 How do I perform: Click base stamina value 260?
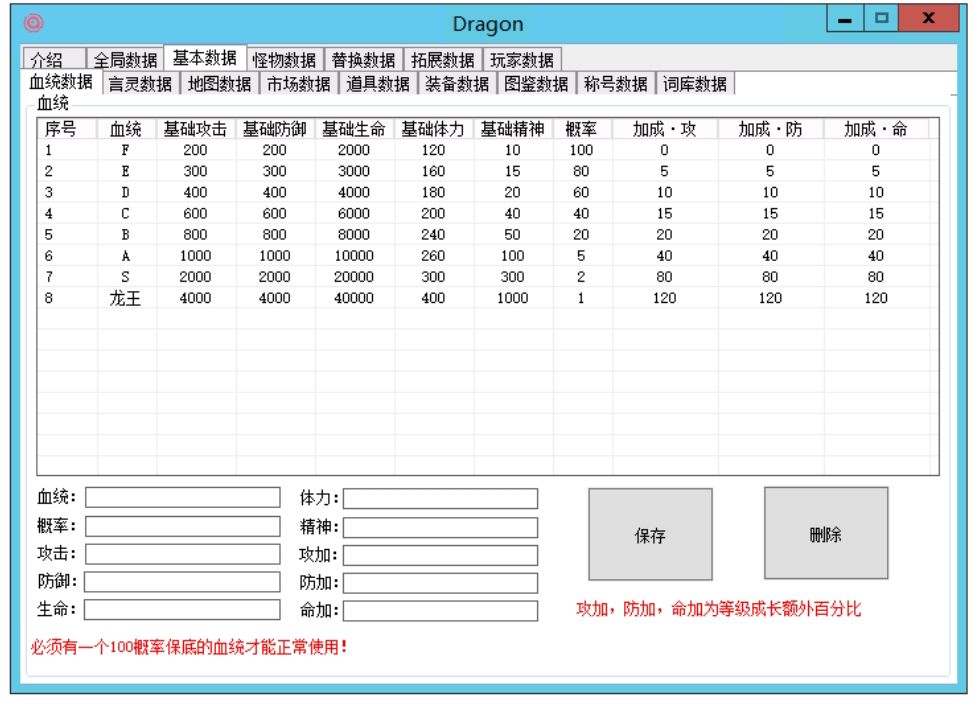click(433, 256)
